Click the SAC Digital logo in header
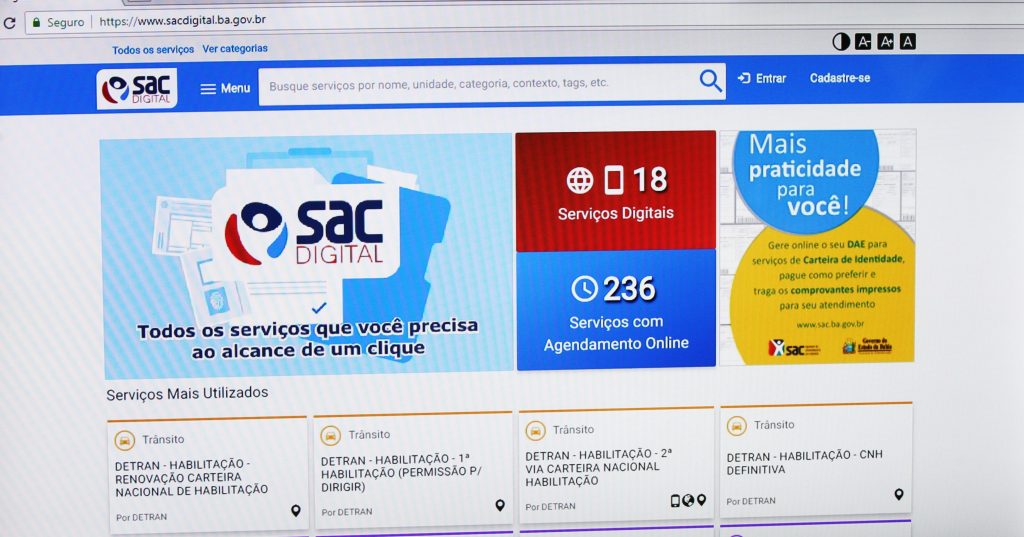Viewport: 1024px width, 537px height. (137, 88)
